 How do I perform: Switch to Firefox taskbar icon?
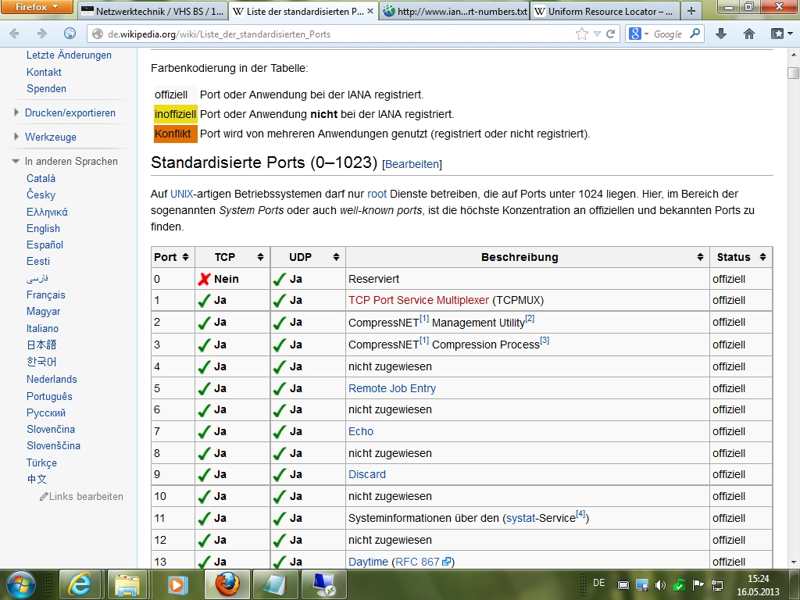(227, 585)
